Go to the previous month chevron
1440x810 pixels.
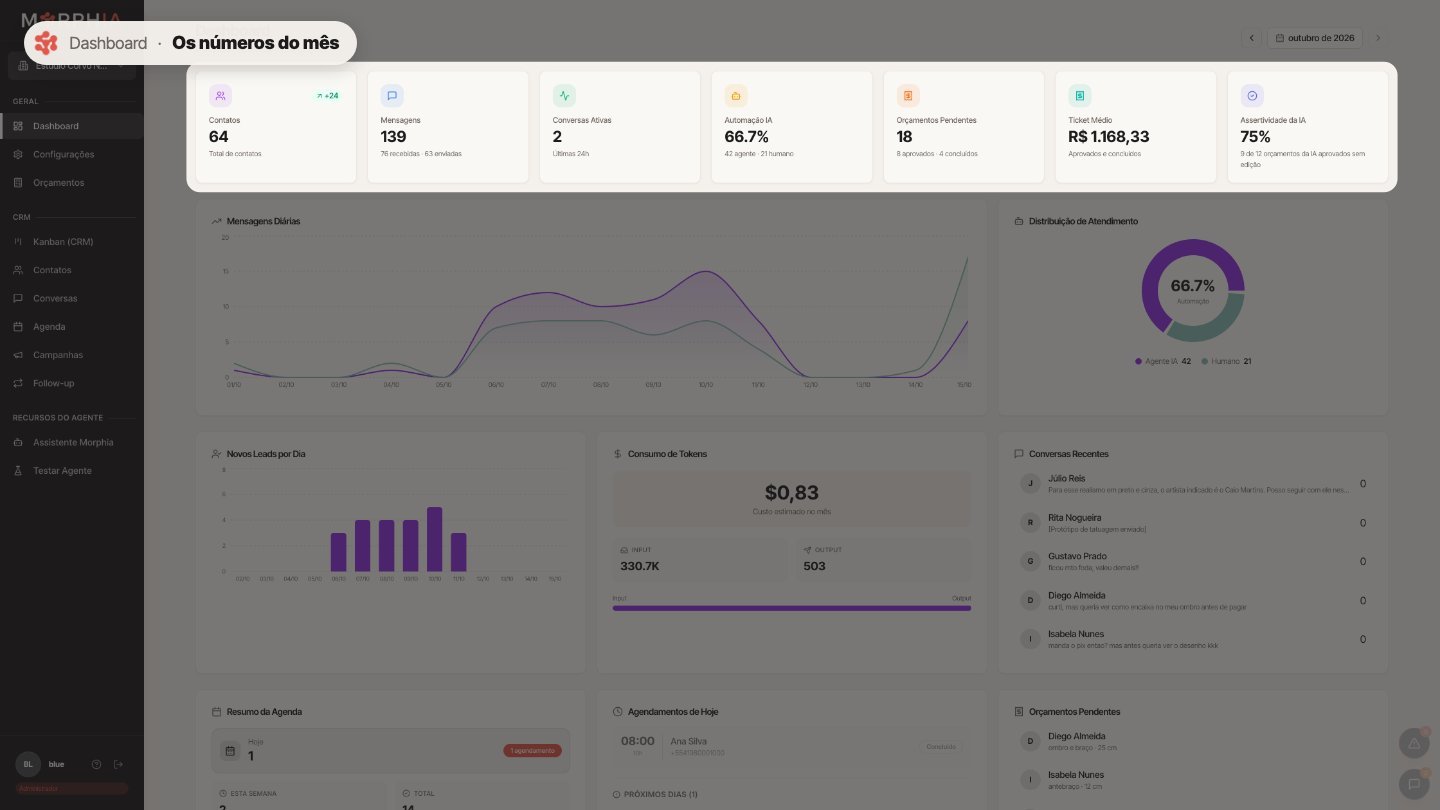coord(1251,38)
